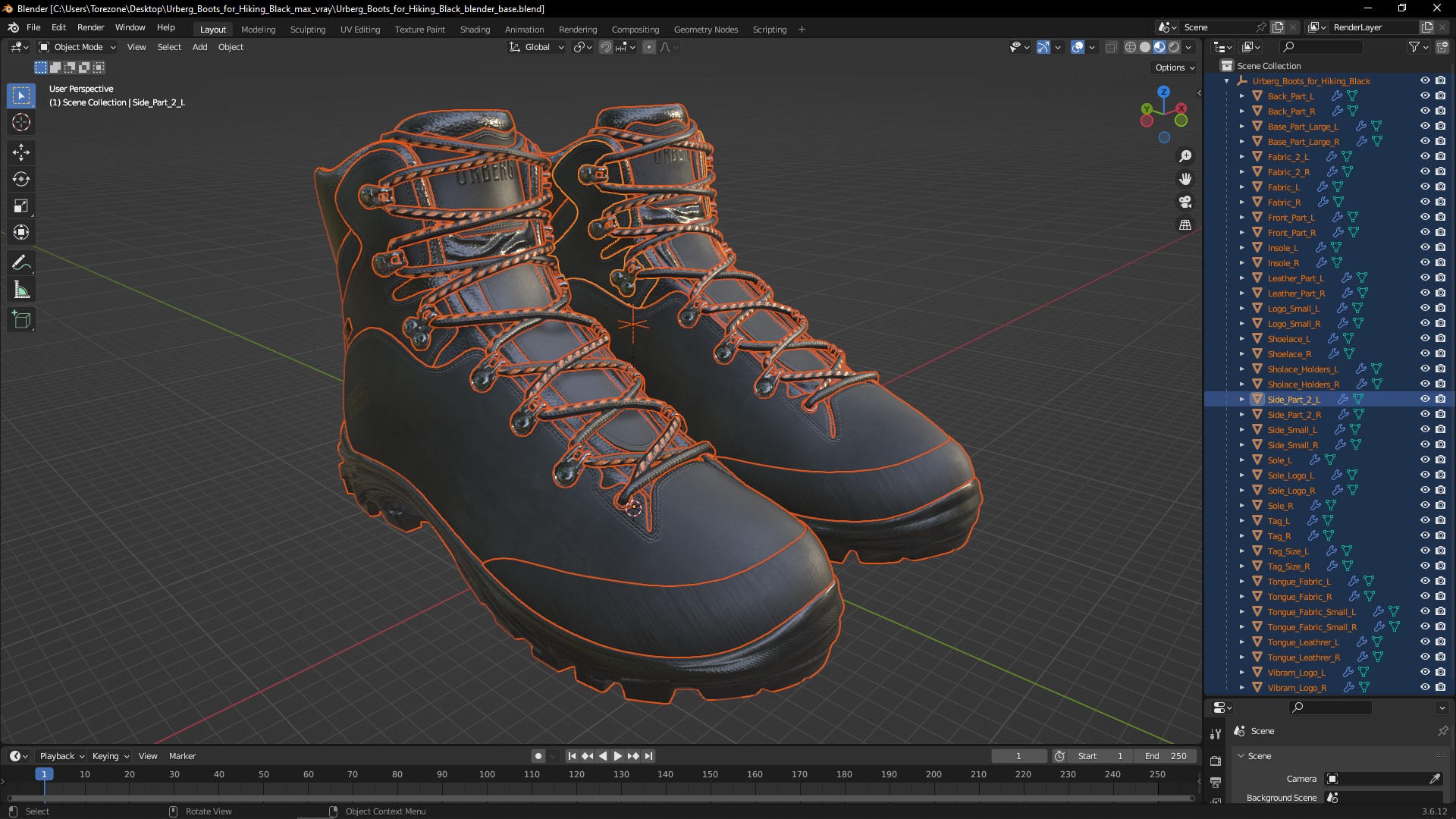Open the Global transform orientation dropdown

[x=537, y=47]
